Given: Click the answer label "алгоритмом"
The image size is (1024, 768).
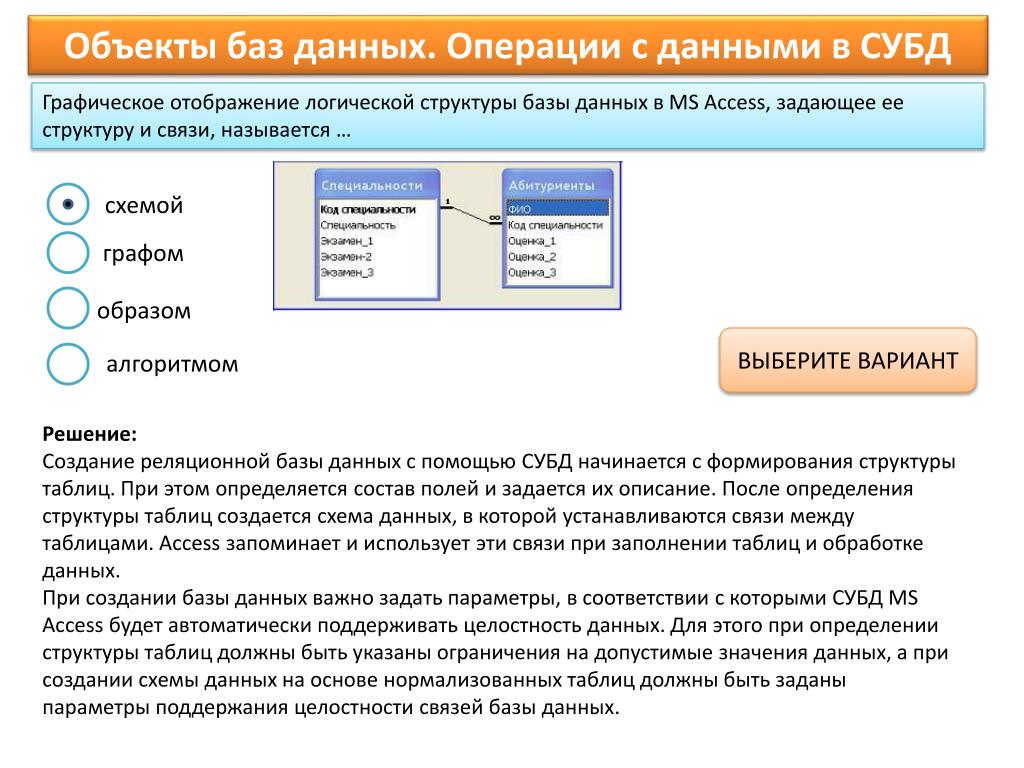Looking at the screenshot, I should coord(172,364).
